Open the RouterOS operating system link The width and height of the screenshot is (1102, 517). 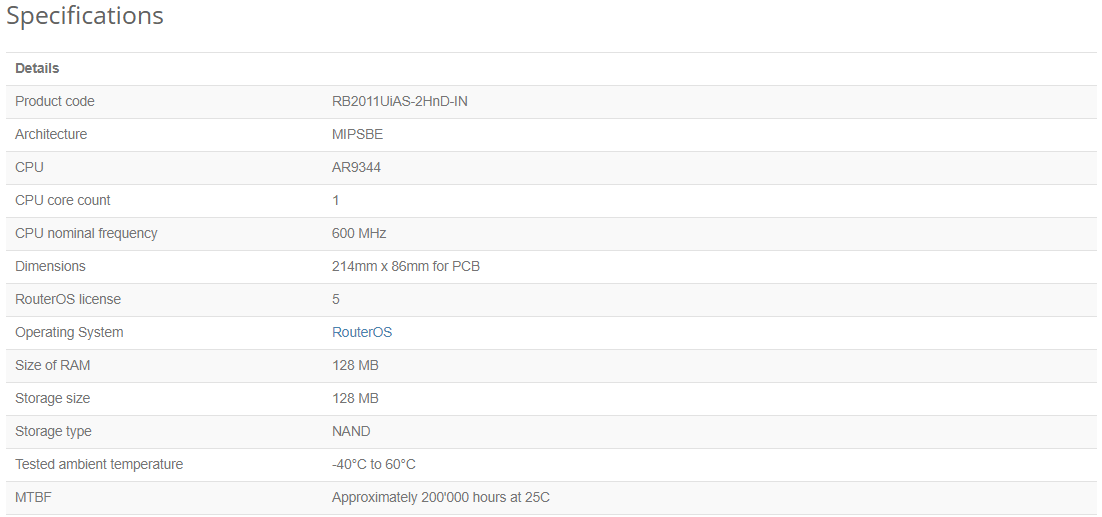click(x=362, y=332)
